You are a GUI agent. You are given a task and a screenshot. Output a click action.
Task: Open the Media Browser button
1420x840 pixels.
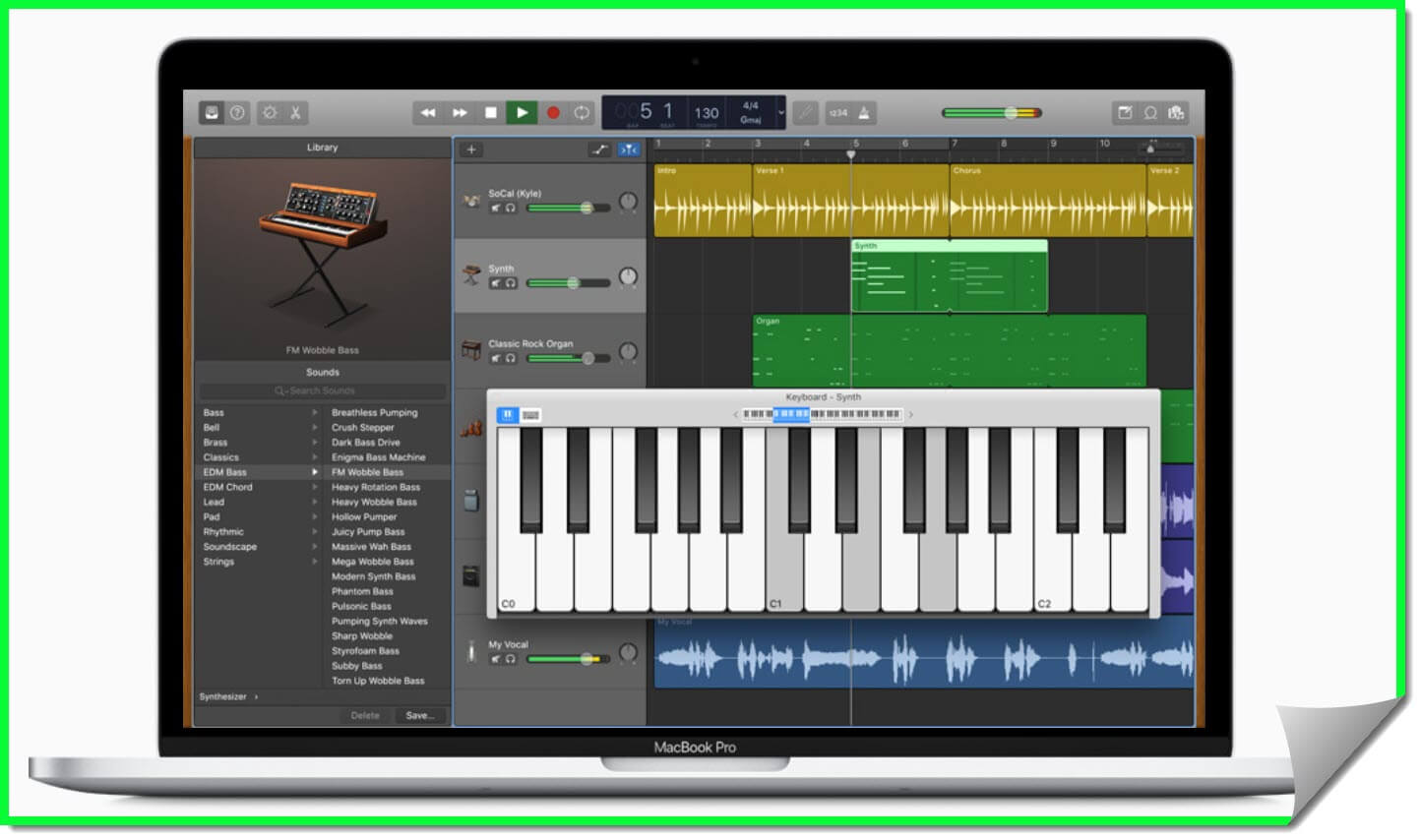click(x=1176, y=113)
